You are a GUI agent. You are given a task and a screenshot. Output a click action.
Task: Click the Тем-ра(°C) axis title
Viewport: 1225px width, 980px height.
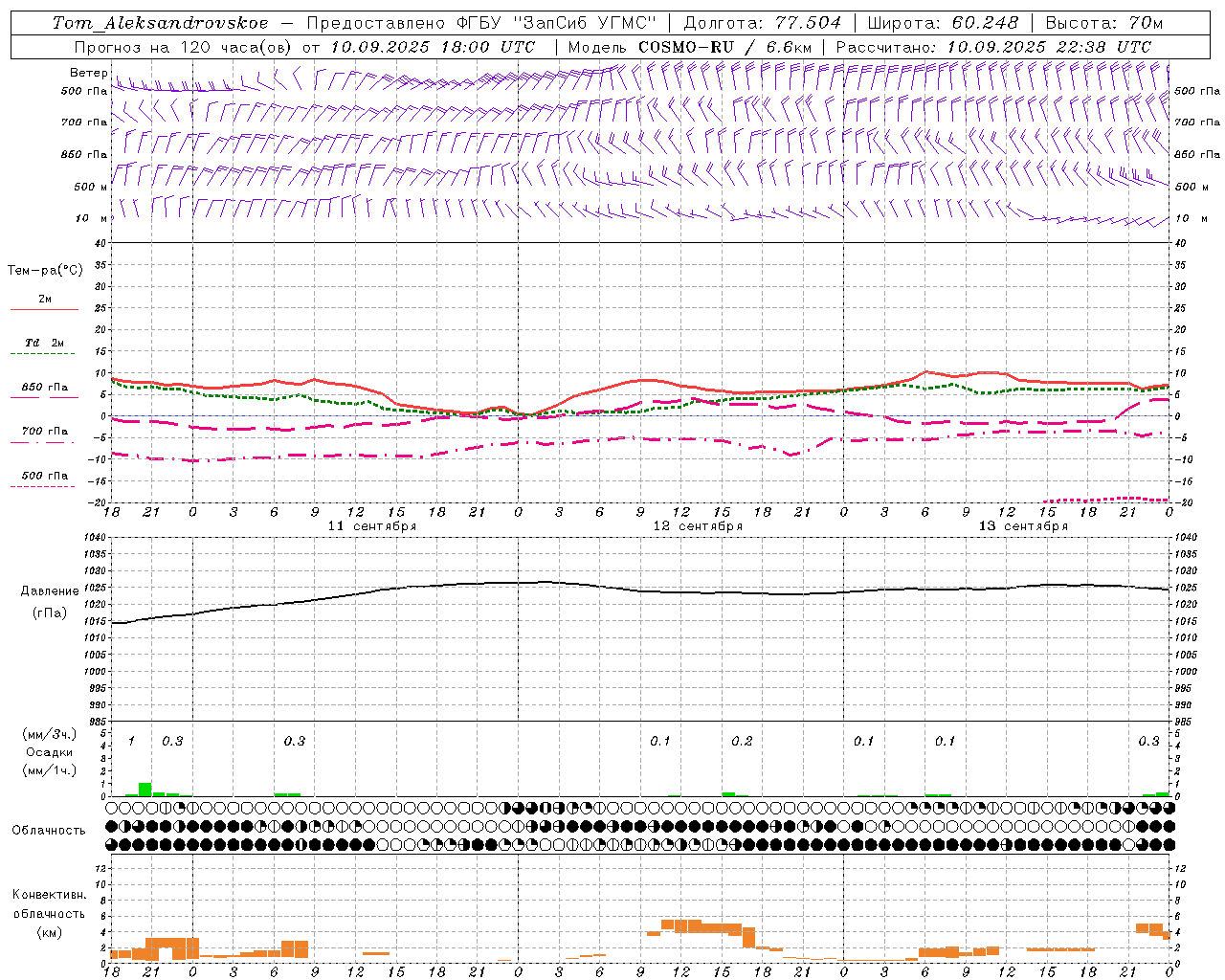coord(45,271)
